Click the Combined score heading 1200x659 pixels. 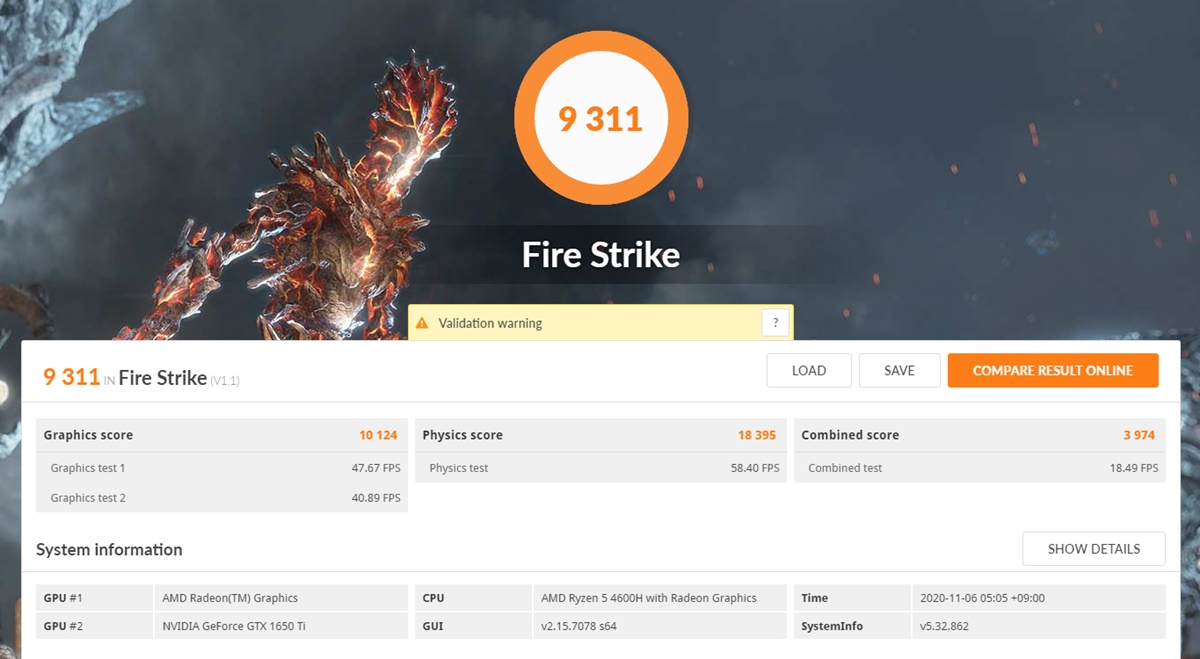(x=850, y=435)
